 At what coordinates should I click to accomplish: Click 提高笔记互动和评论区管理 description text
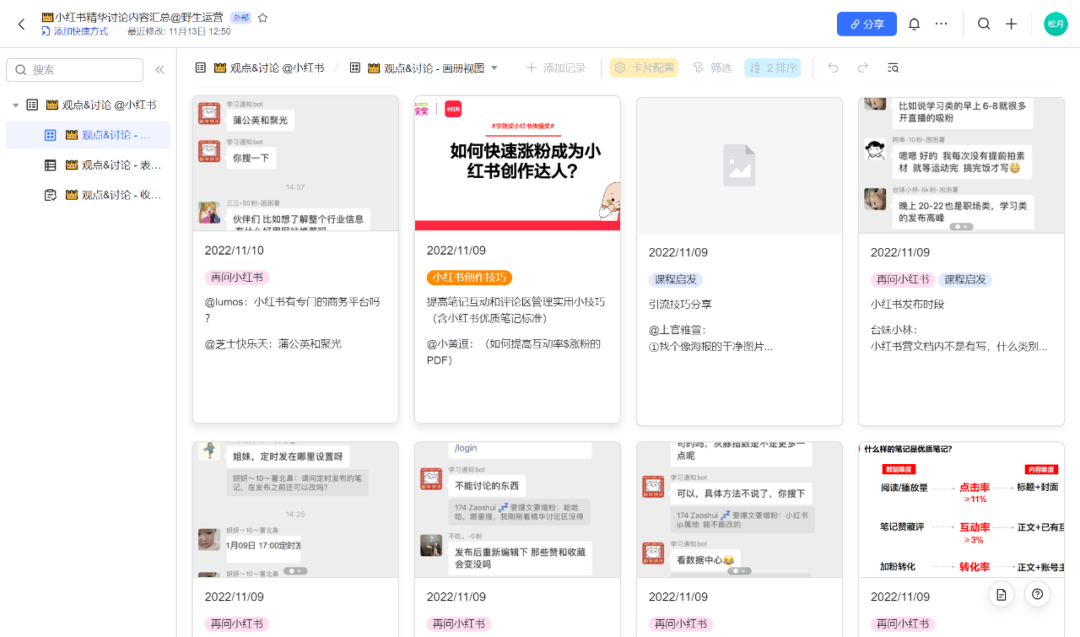(515, 310)
